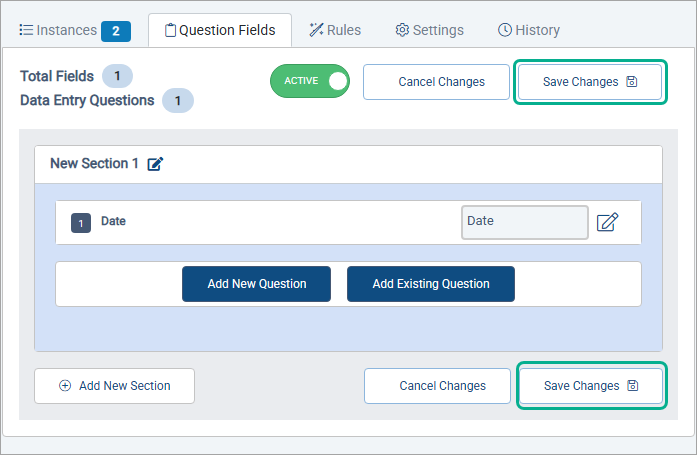Toggle the ACTIVE switch off
This screenshot has width=697, height=455.
coord(310,81)
